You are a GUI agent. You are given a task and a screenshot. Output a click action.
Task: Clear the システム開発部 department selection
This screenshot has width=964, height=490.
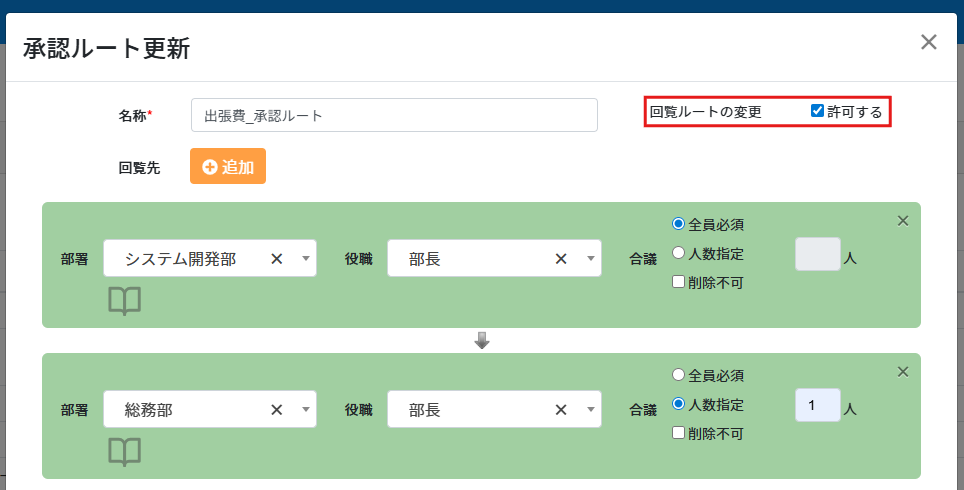(x=277, y=259)
